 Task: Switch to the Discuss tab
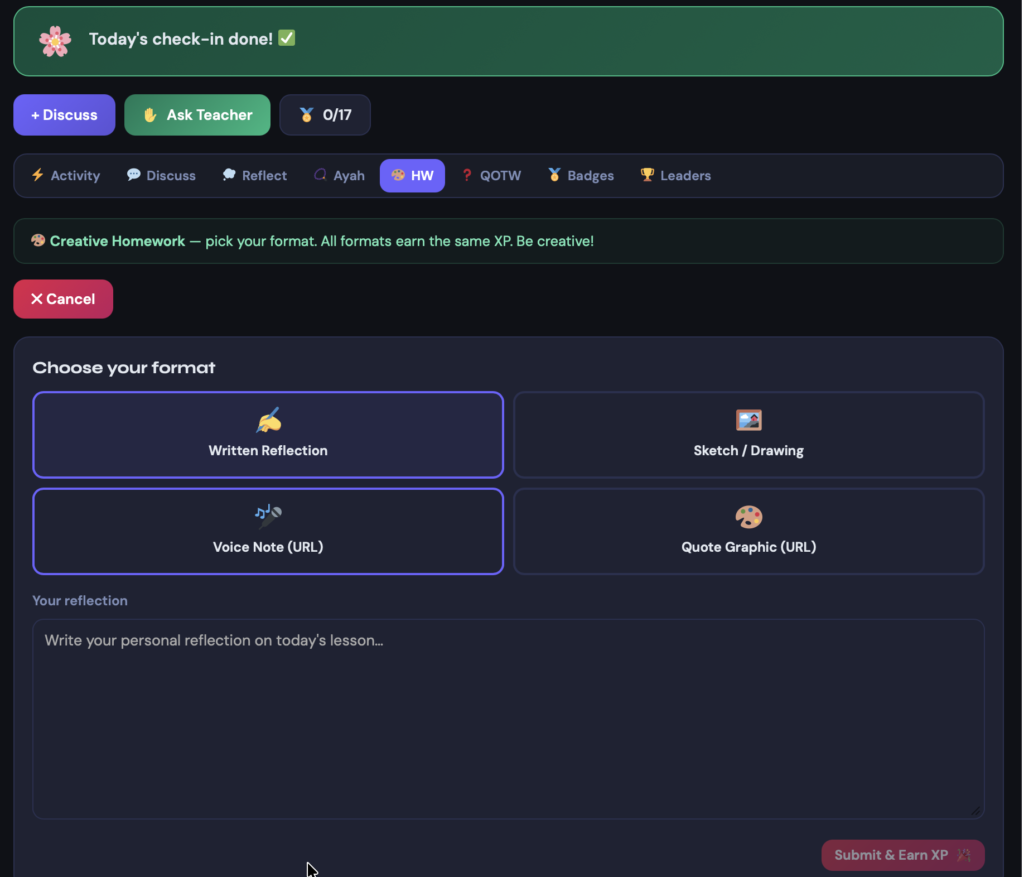(x=161, y=176)
